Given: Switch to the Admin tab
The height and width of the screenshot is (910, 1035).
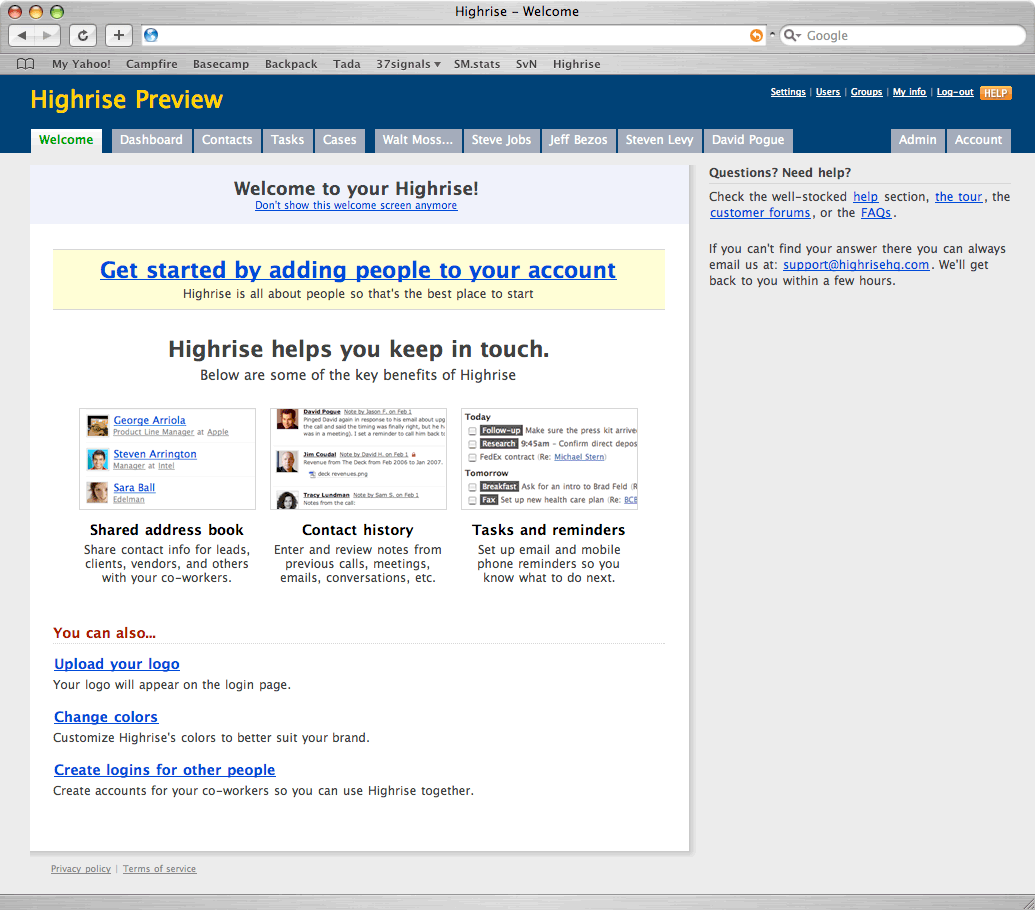Looking at the screenshot, I should [918, 140].
